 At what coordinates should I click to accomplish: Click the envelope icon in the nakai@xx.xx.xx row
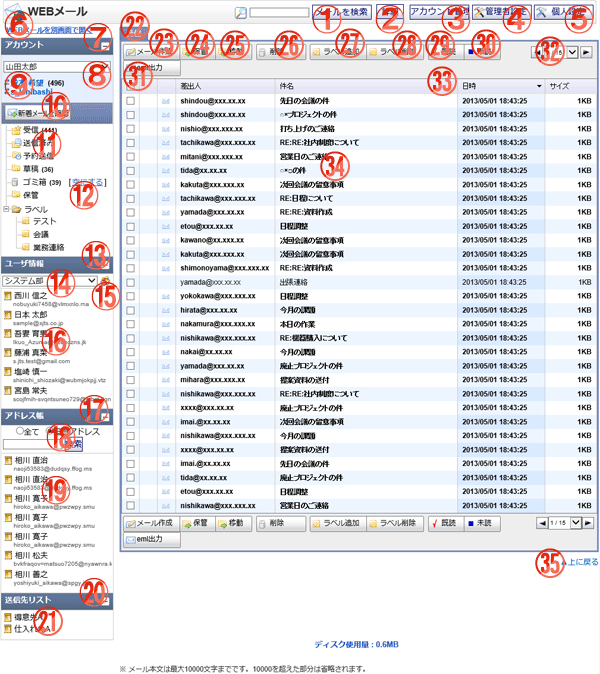click(166, 352)
